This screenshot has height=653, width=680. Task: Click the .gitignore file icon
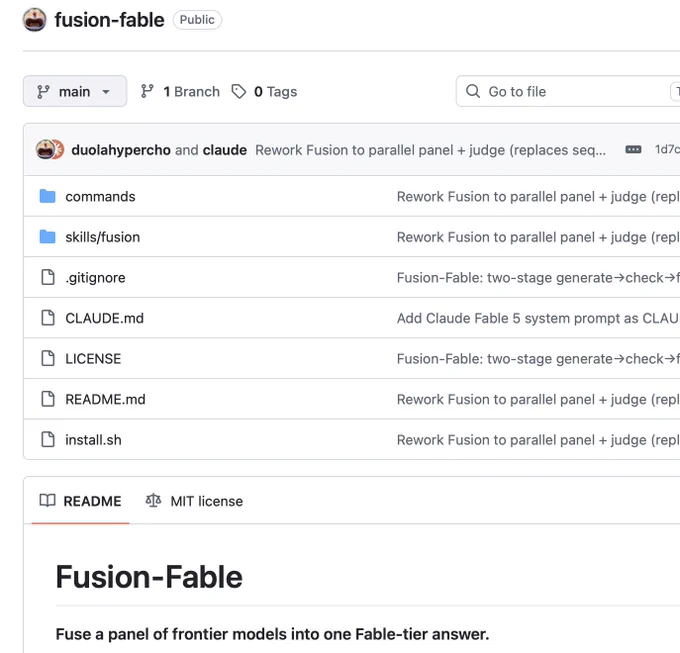48,278
